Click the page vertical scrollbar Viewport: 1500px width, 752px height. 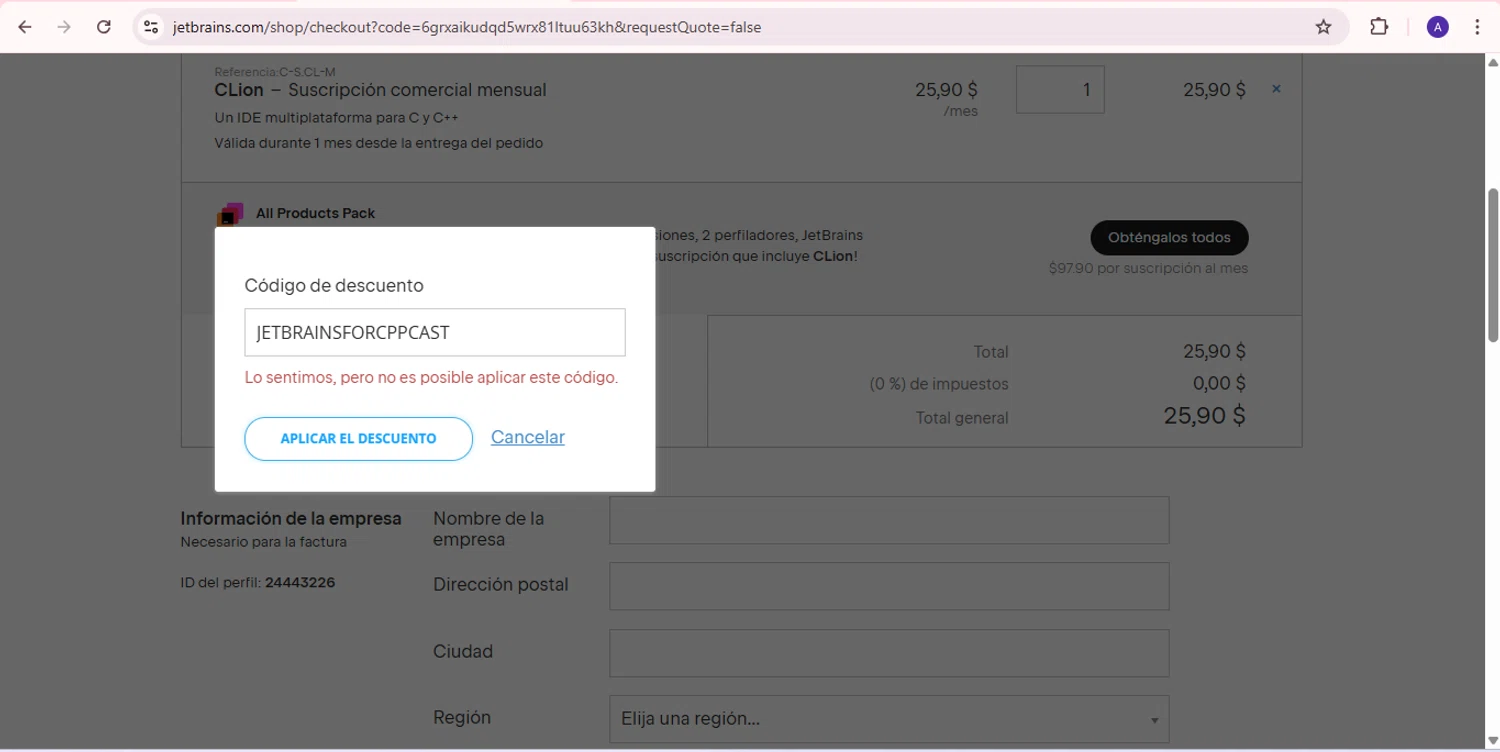pyautogui.click(x=1493, y=265)
